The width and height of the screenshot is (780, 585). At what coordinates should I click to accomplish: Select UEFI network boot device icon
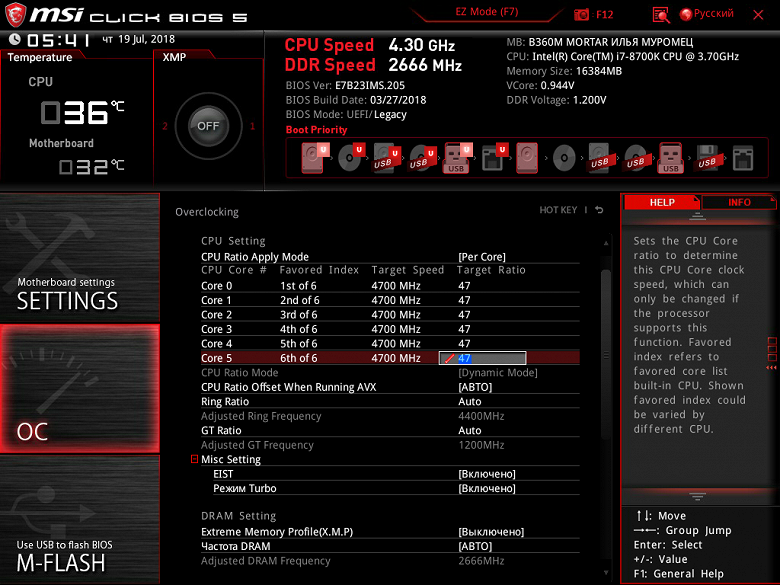(494, 158)
